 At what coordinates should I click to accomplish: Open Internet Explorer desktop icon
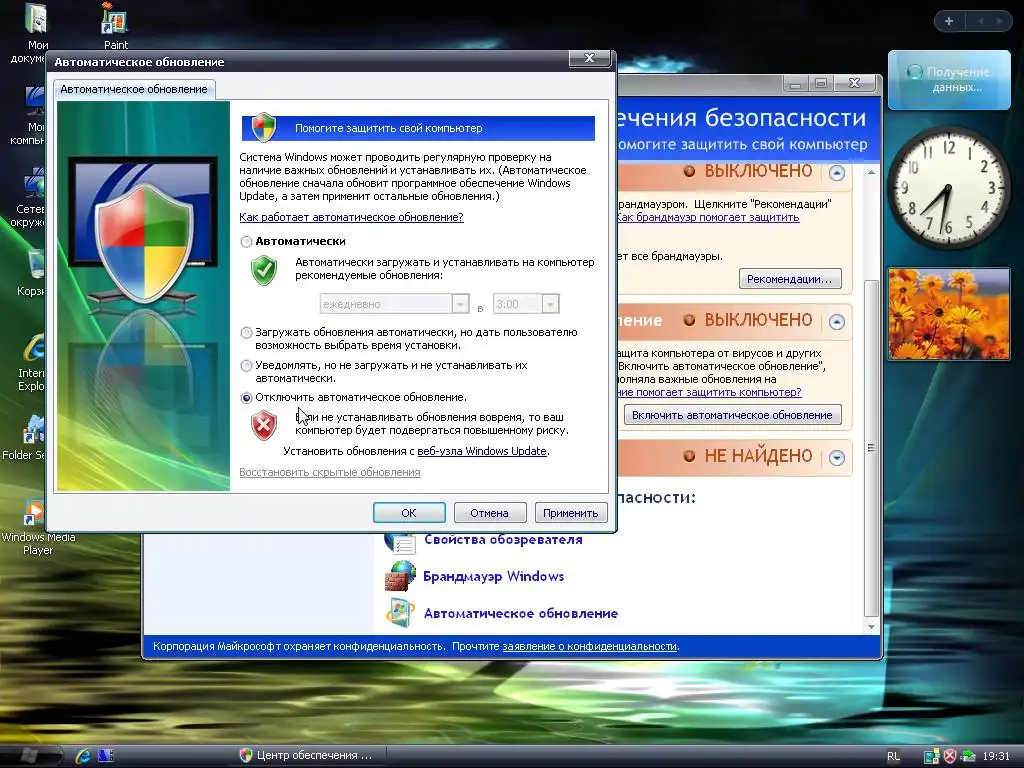pyautogui.click(x=33, y=362)
